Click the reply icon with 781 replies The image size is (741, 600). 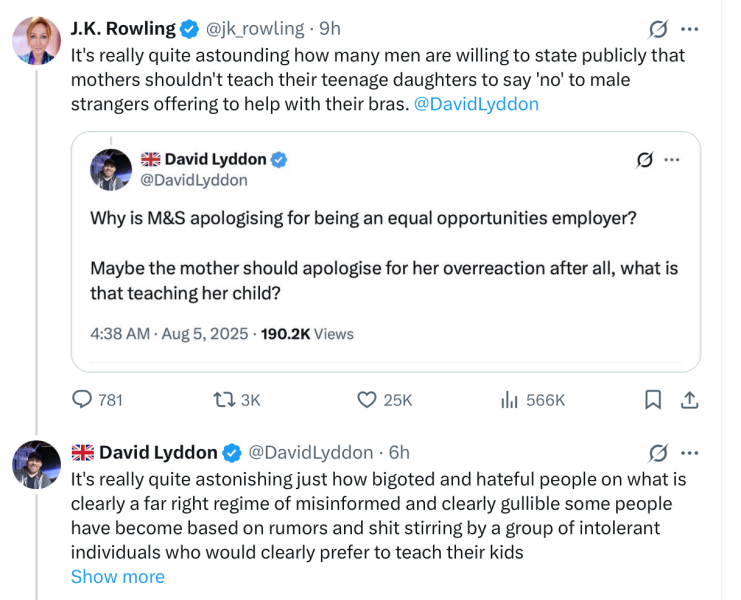tap(83, 400)
